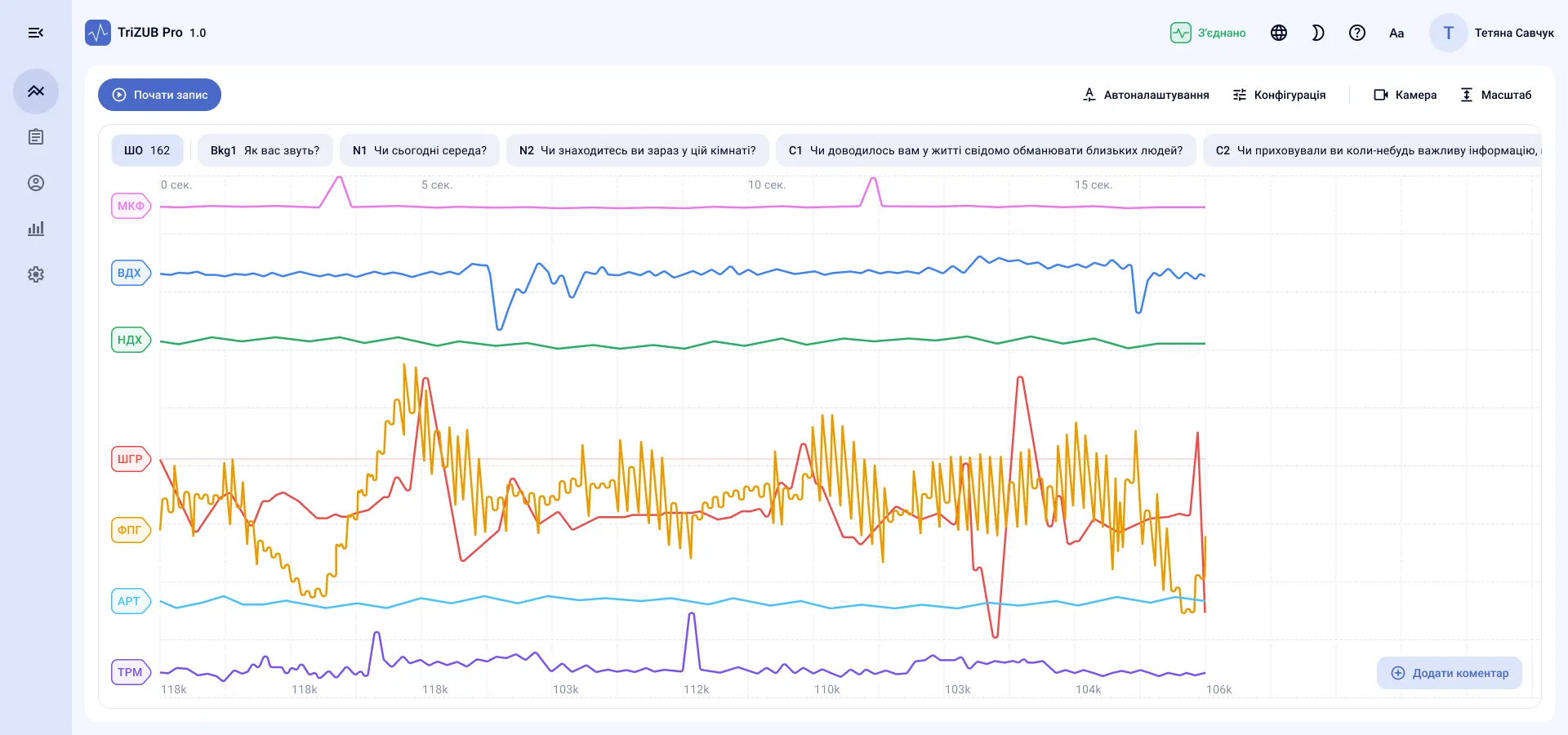
Task: Select question C1 about deceiving close people
Action: [x=986, y=150]
